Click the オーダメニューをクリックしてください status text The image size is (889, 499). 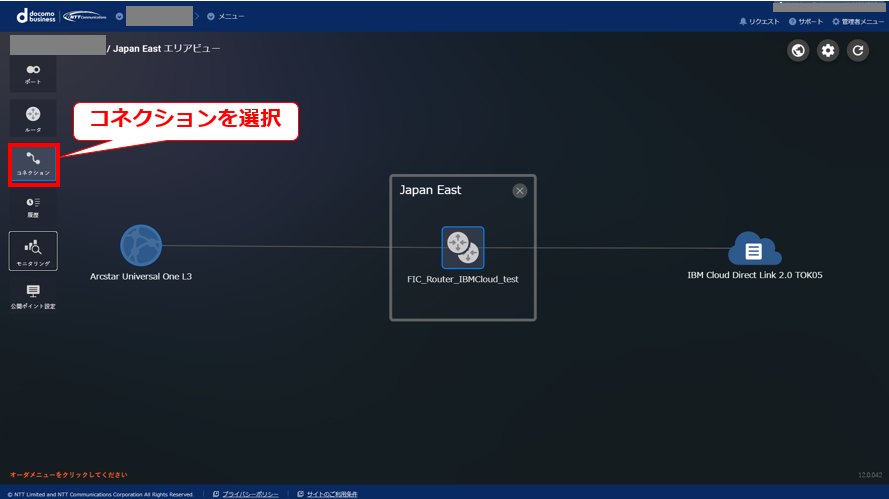[69, 475]
